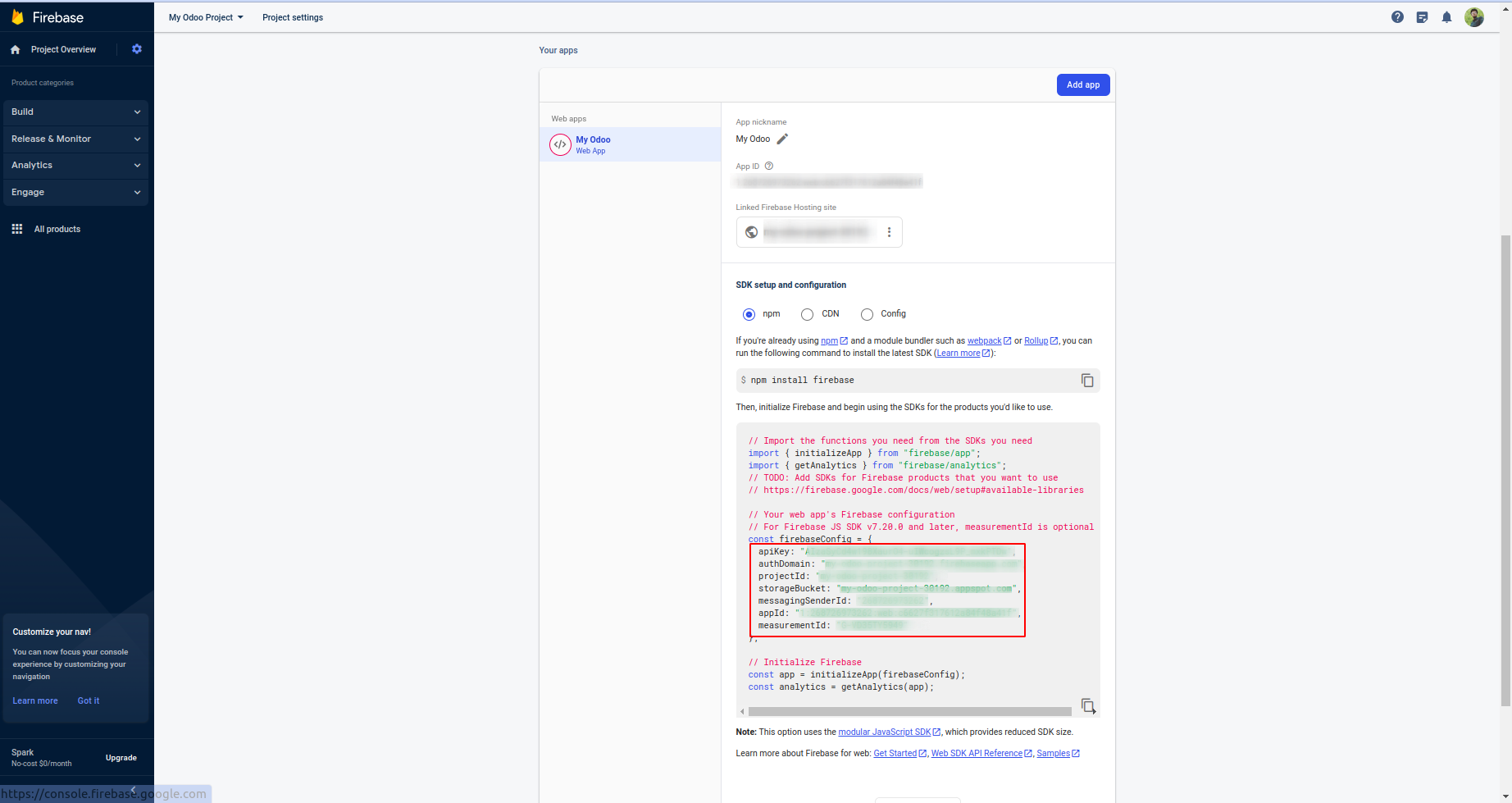Click the code scrollbar left arrow
This screenshot has width=1512, height=803.
point(742,712)
